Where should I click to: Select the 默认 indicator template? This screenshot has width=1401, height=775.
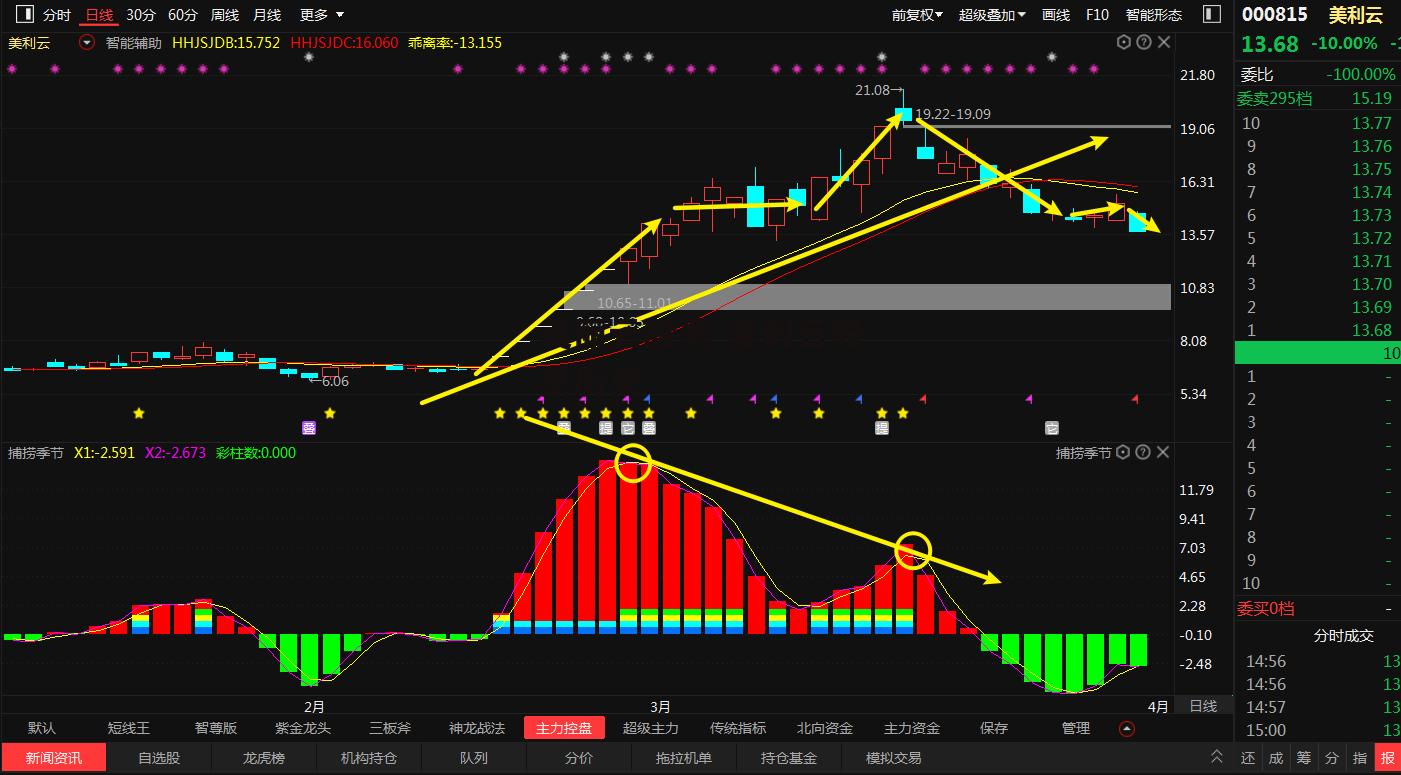coord(42,728)
